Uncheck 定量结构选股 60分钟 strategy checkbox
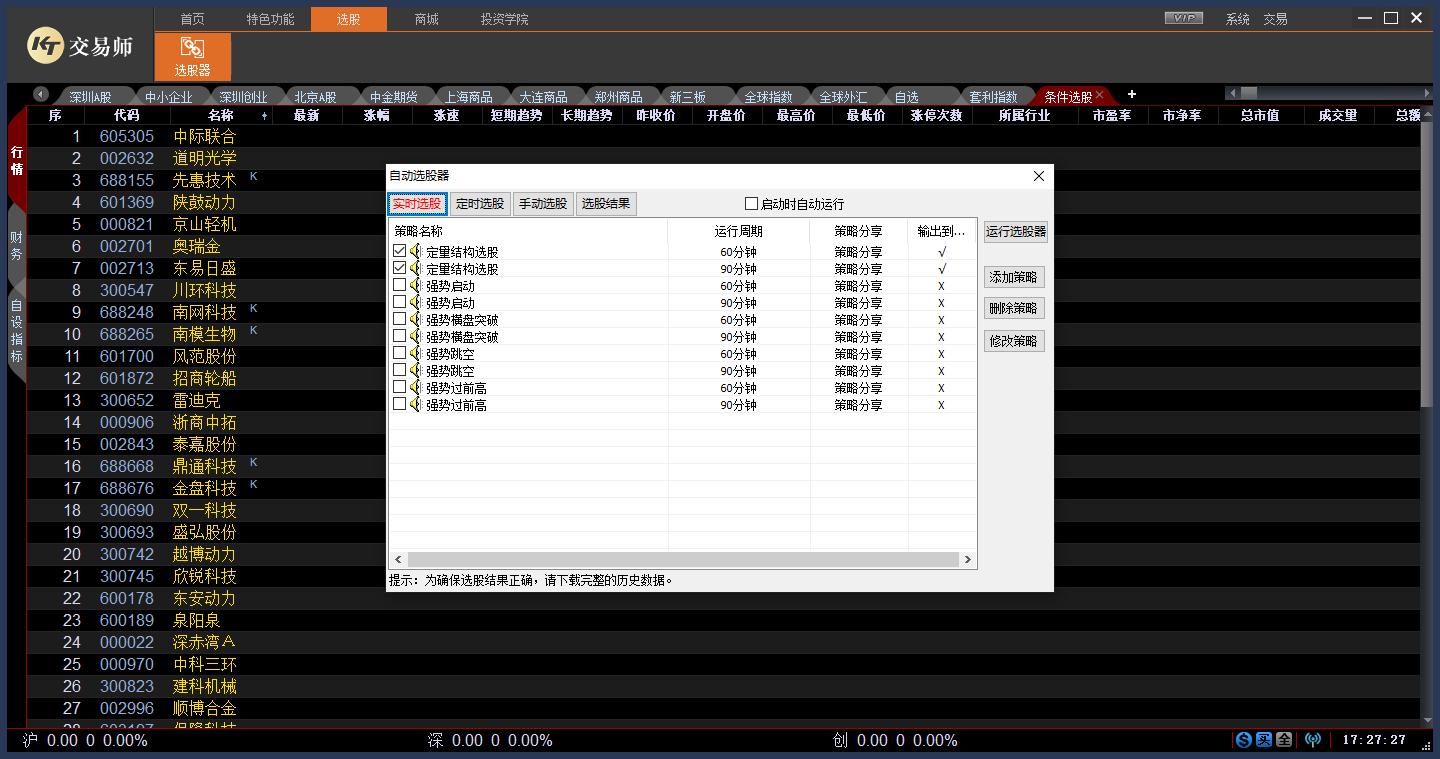 400,252
